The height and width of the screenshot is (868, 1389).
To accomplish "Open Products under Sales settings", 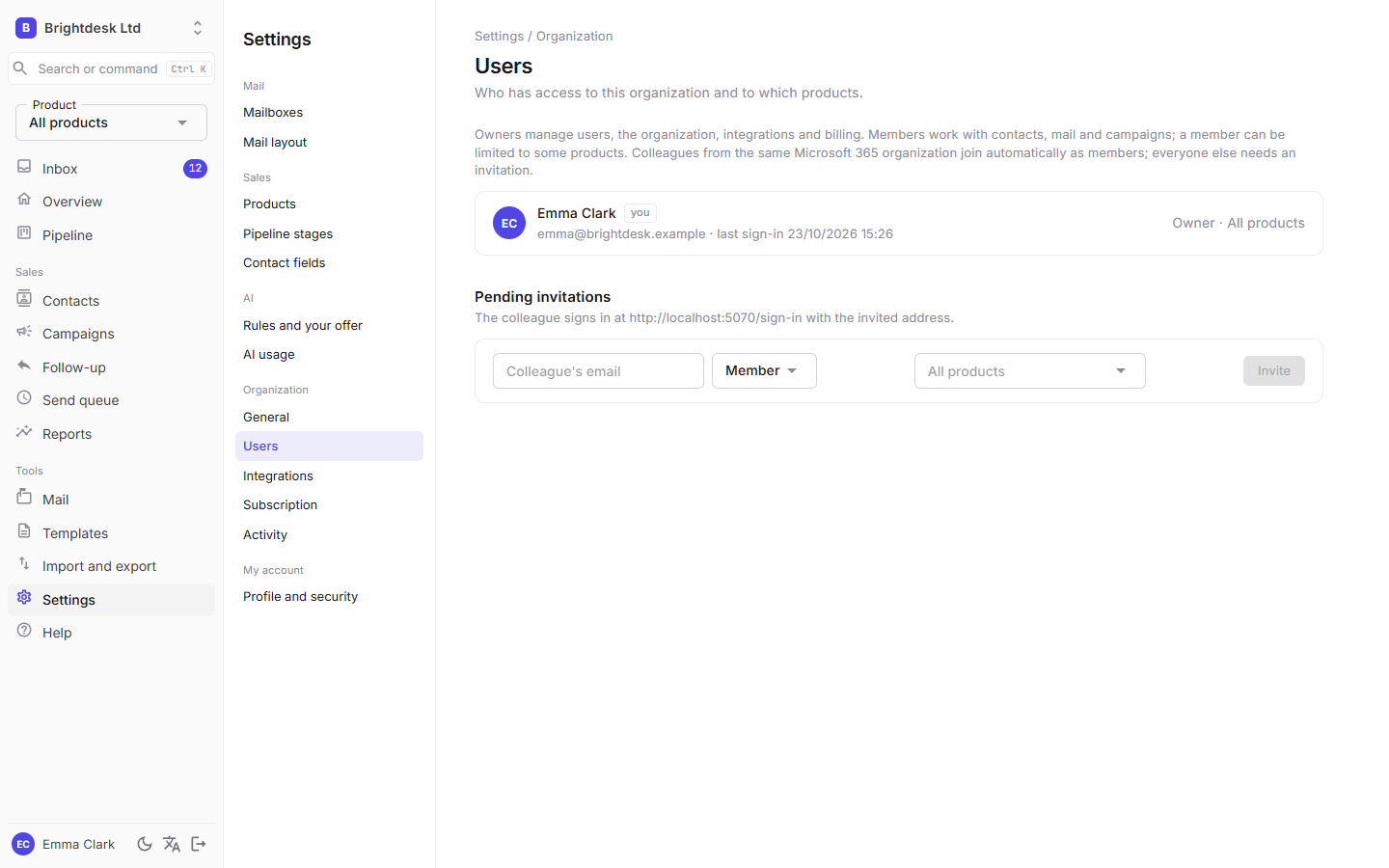I will click(x=329, y=204).
